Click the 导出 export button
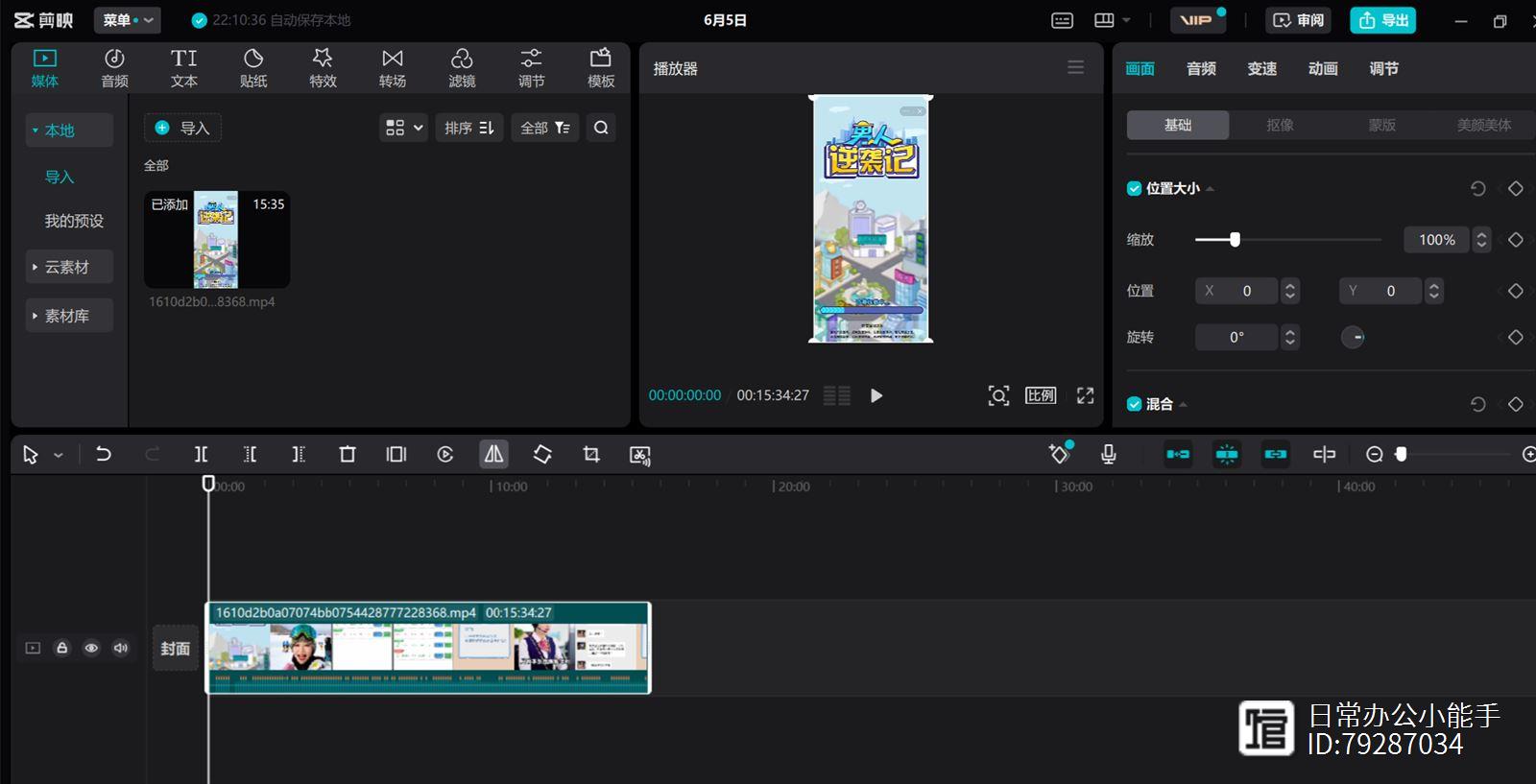 click(x=1383, y=20)
